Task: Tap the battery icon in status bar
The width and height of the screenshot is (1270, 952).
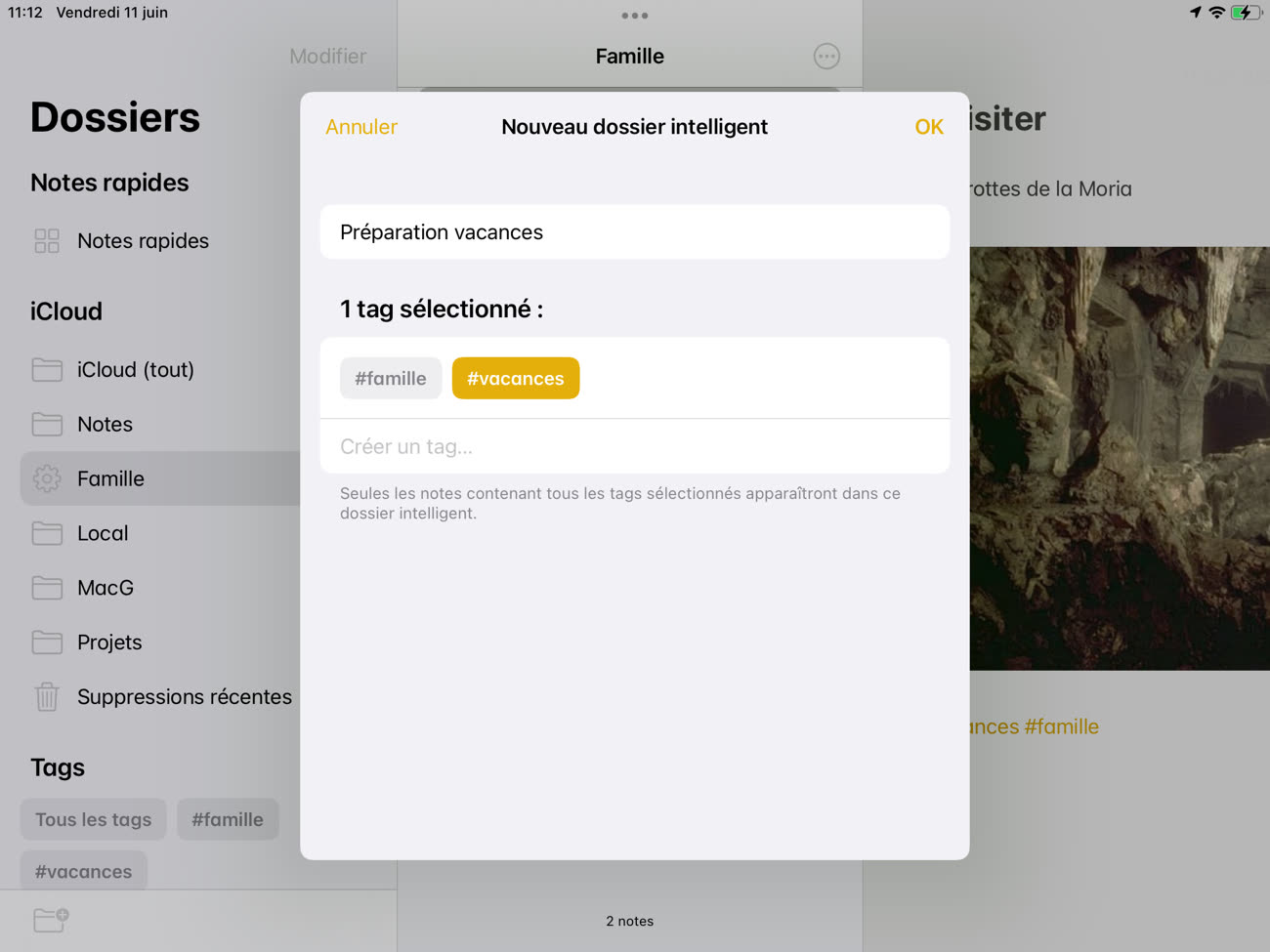Action: (1246, 13)
